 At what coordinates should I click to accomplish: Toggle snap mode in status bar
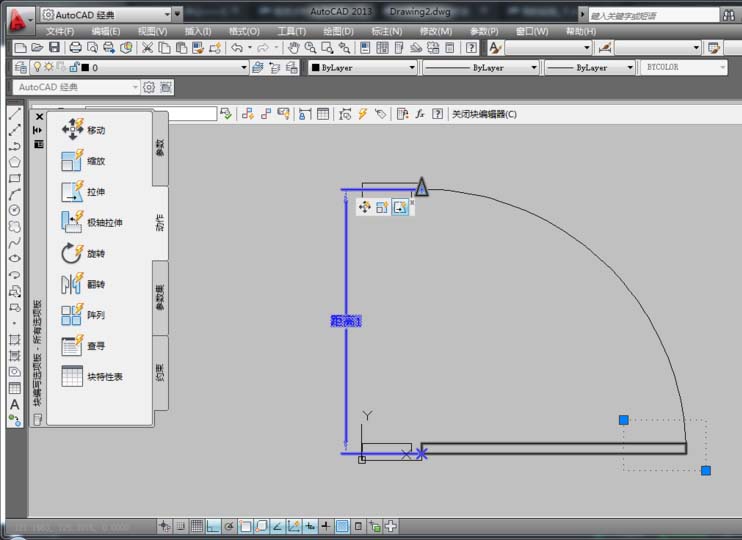(181, 526)
